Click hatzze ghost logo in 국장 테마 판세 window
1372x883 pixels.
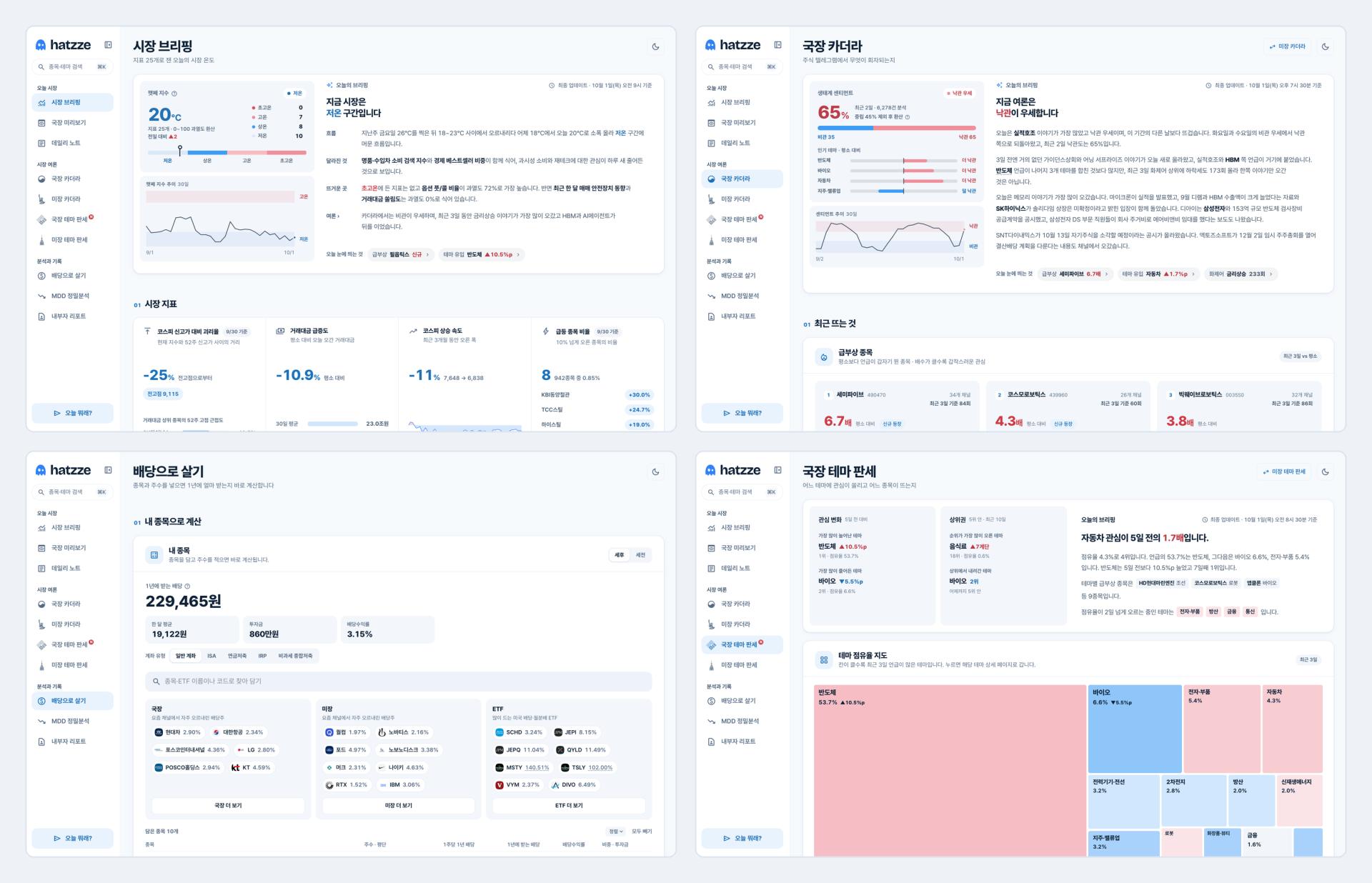(x=710, y=470)
